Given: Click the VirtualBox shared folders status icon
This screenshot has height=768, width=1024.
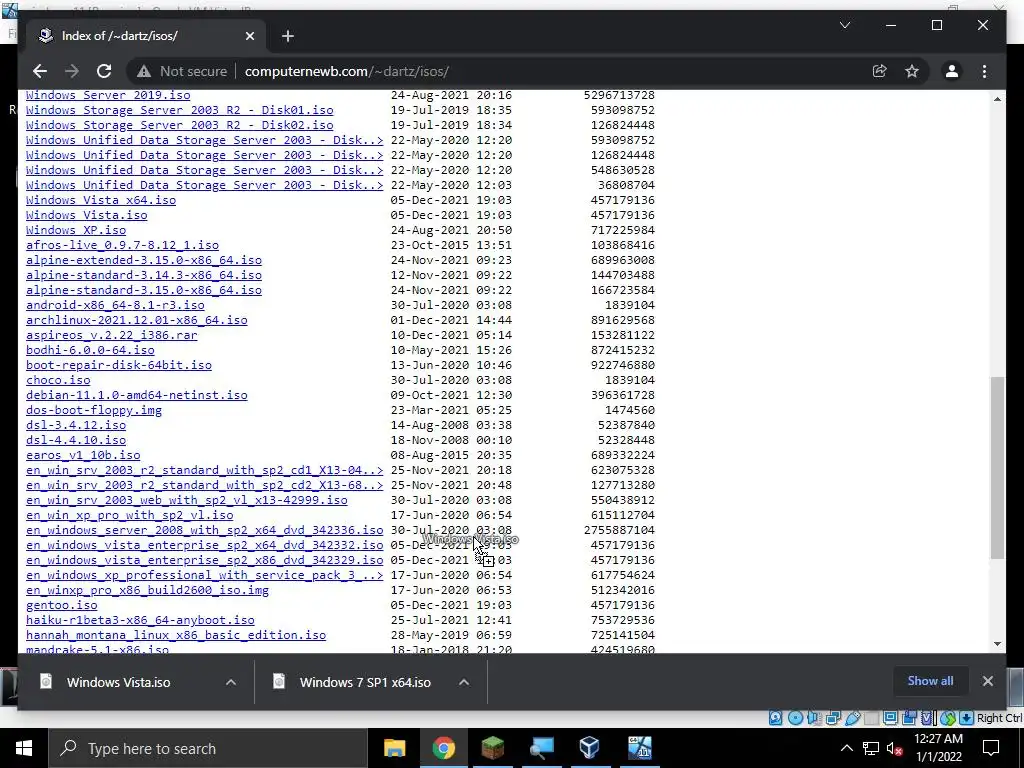Looking at the screenshot, I should 871,718.
